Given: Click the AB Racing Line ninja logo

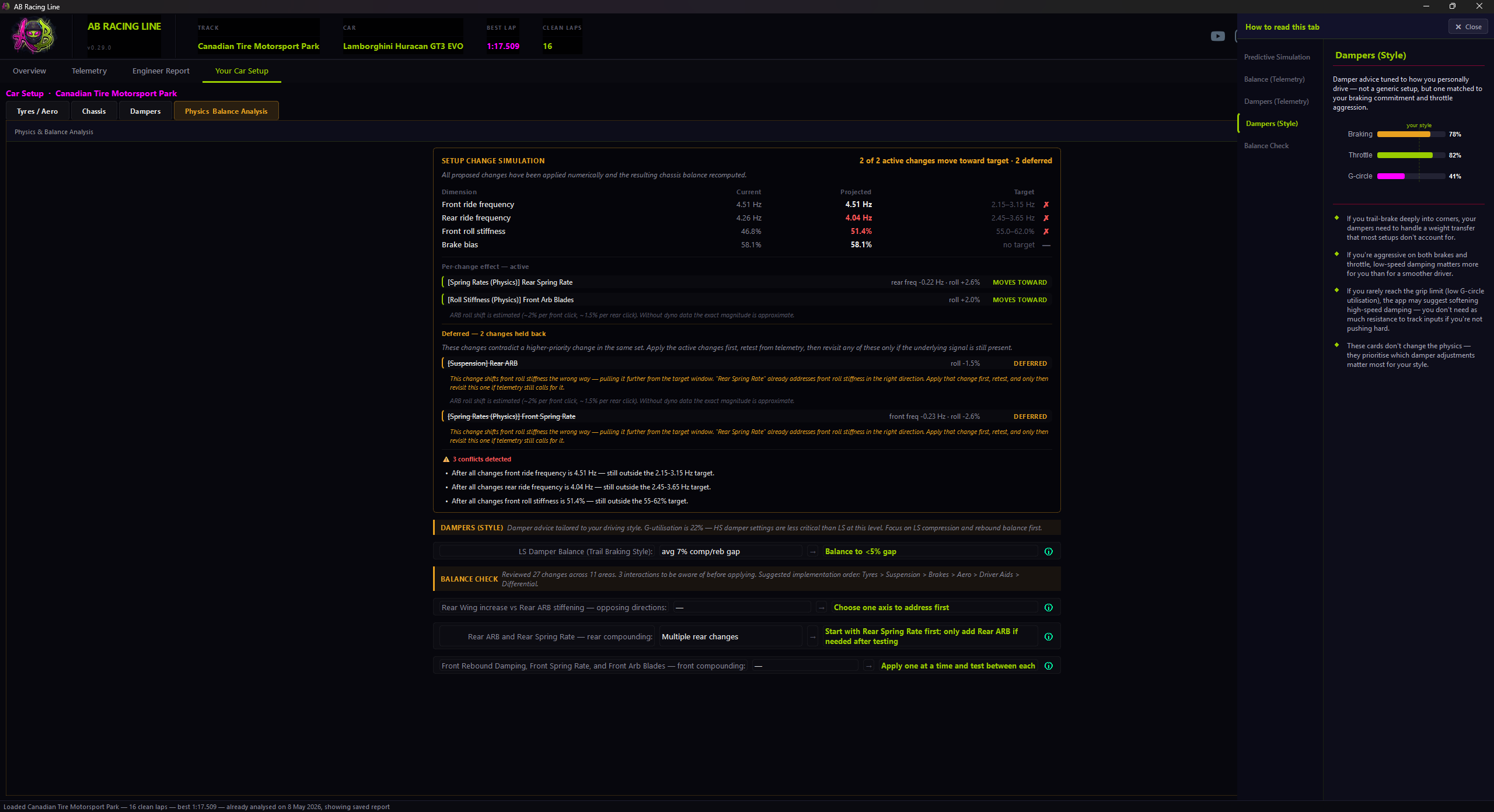Looking at the screenshot, I should (33, 36).
